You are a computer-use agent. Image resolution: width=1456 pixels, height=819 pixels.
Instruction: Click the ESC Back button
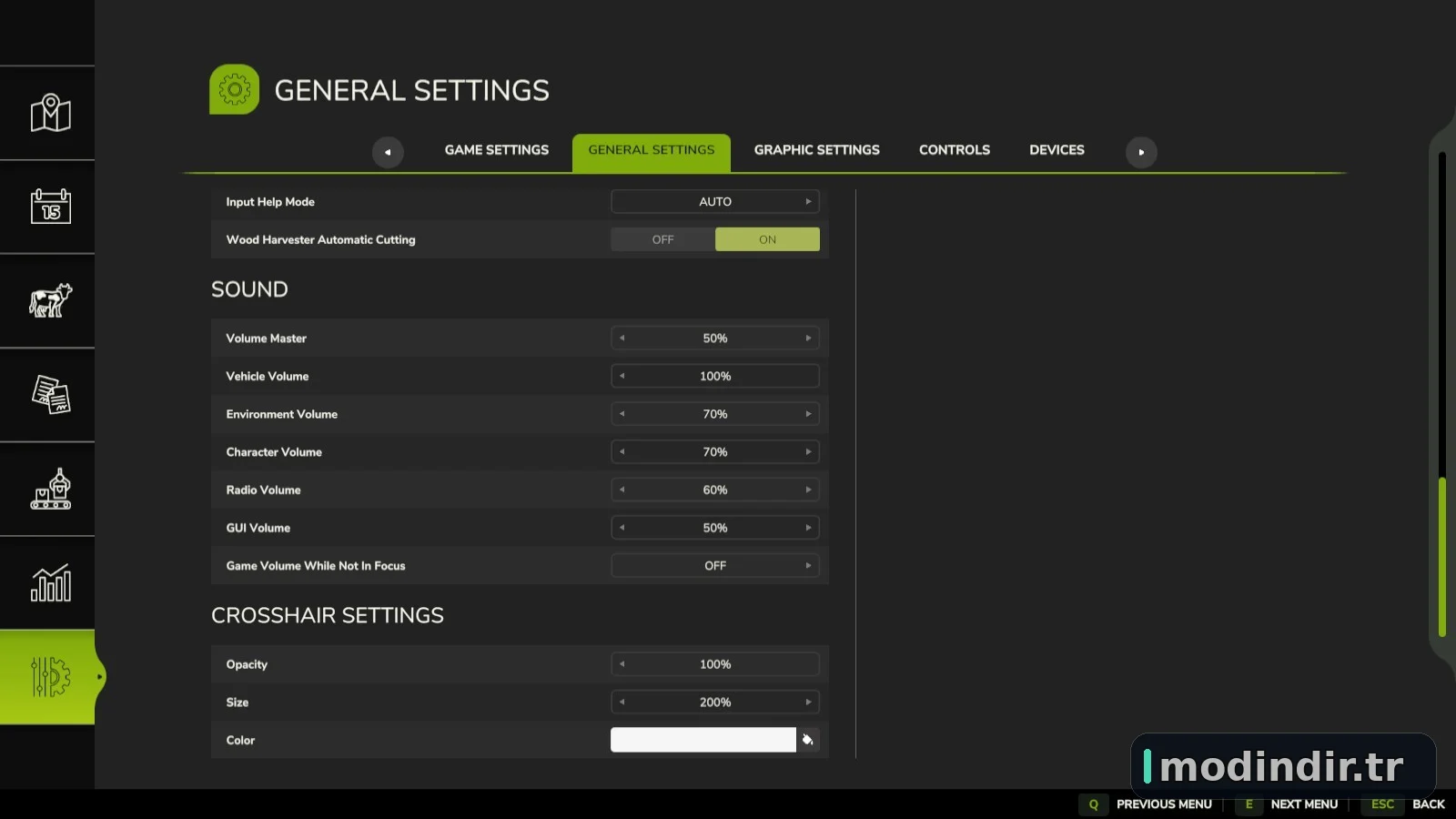[x=1404, y=804]
